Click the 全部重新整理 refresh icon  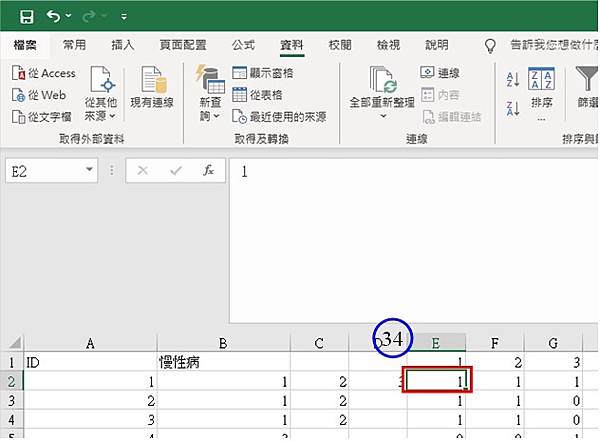[x=383, y=80]
